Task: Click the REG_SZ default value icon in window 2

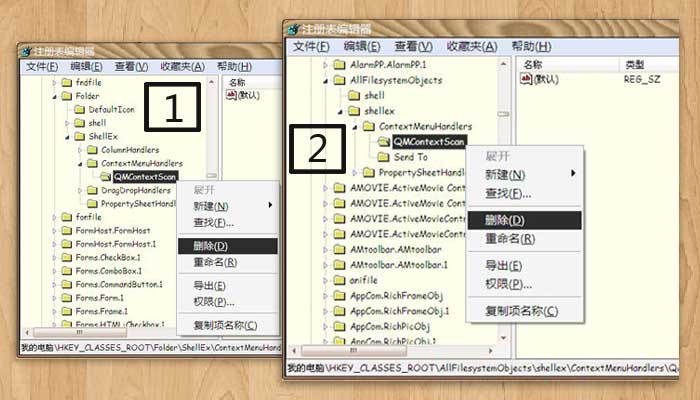Action: [526, 78]
